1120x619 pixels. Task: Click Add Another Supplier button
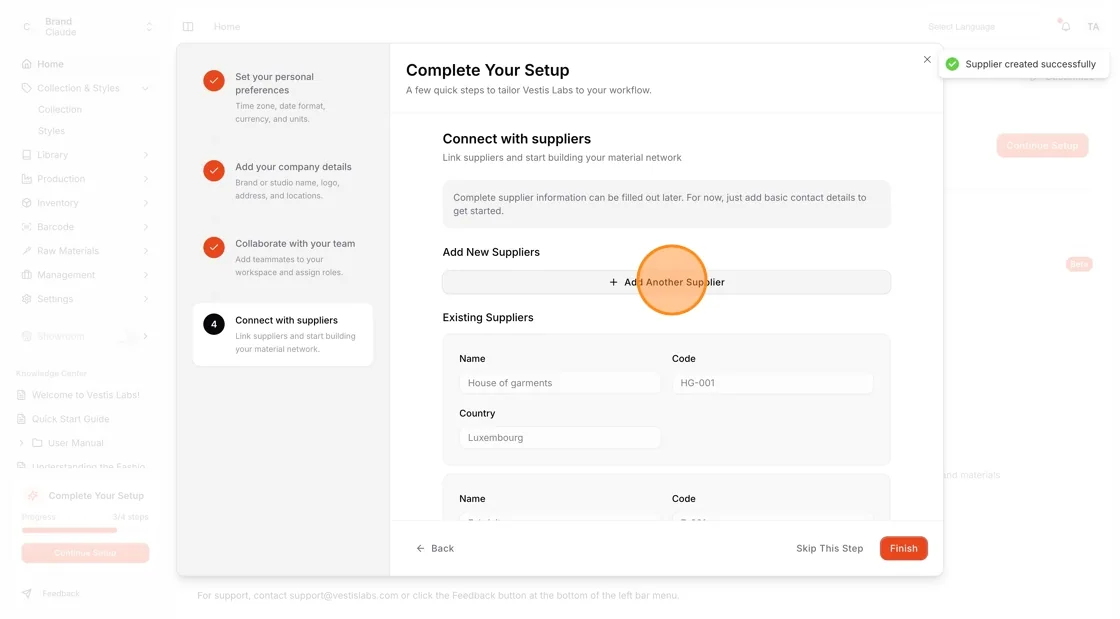click(666, 282)
